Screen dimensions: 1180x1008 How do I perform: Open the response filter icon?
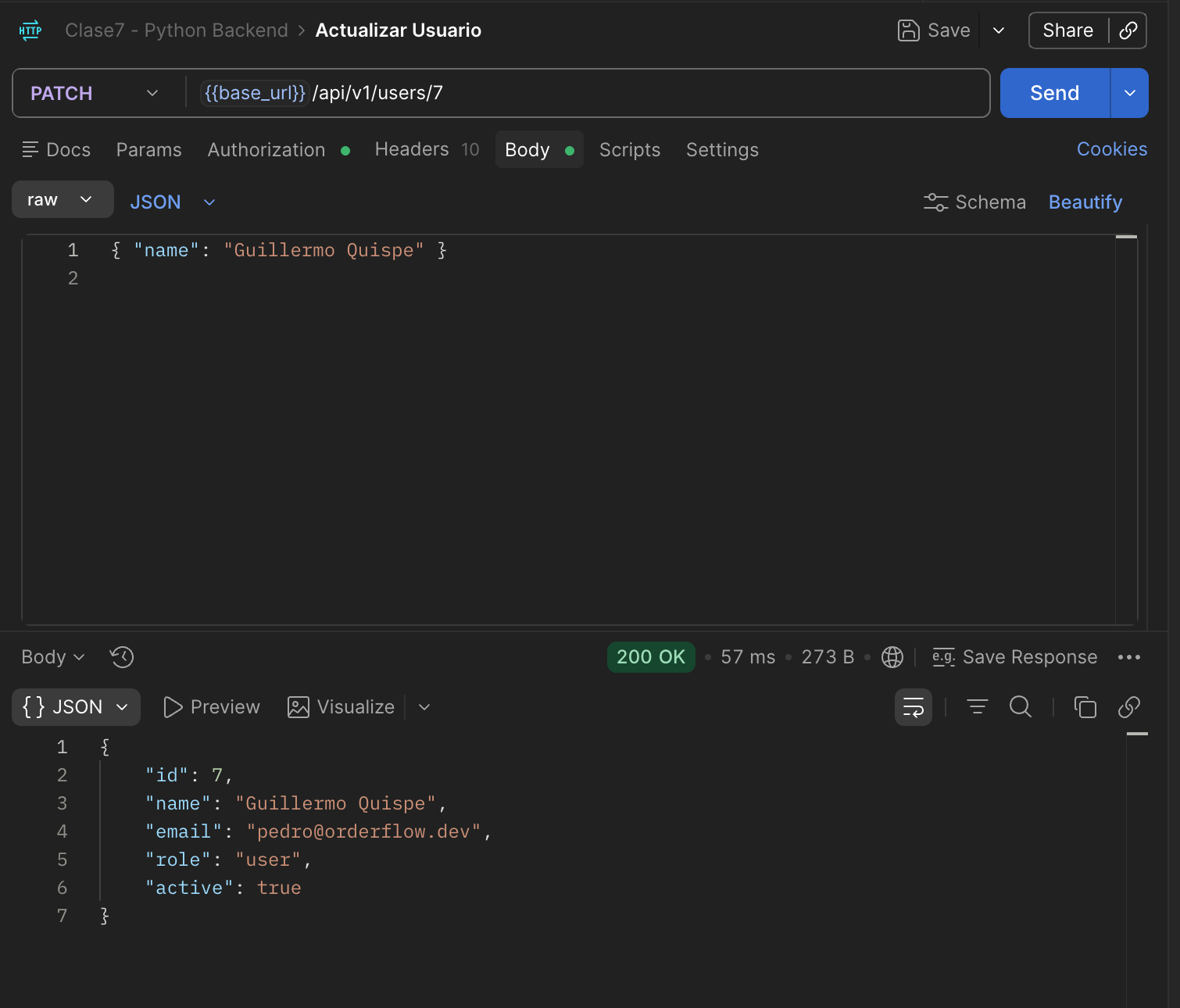tap(978, 707)
